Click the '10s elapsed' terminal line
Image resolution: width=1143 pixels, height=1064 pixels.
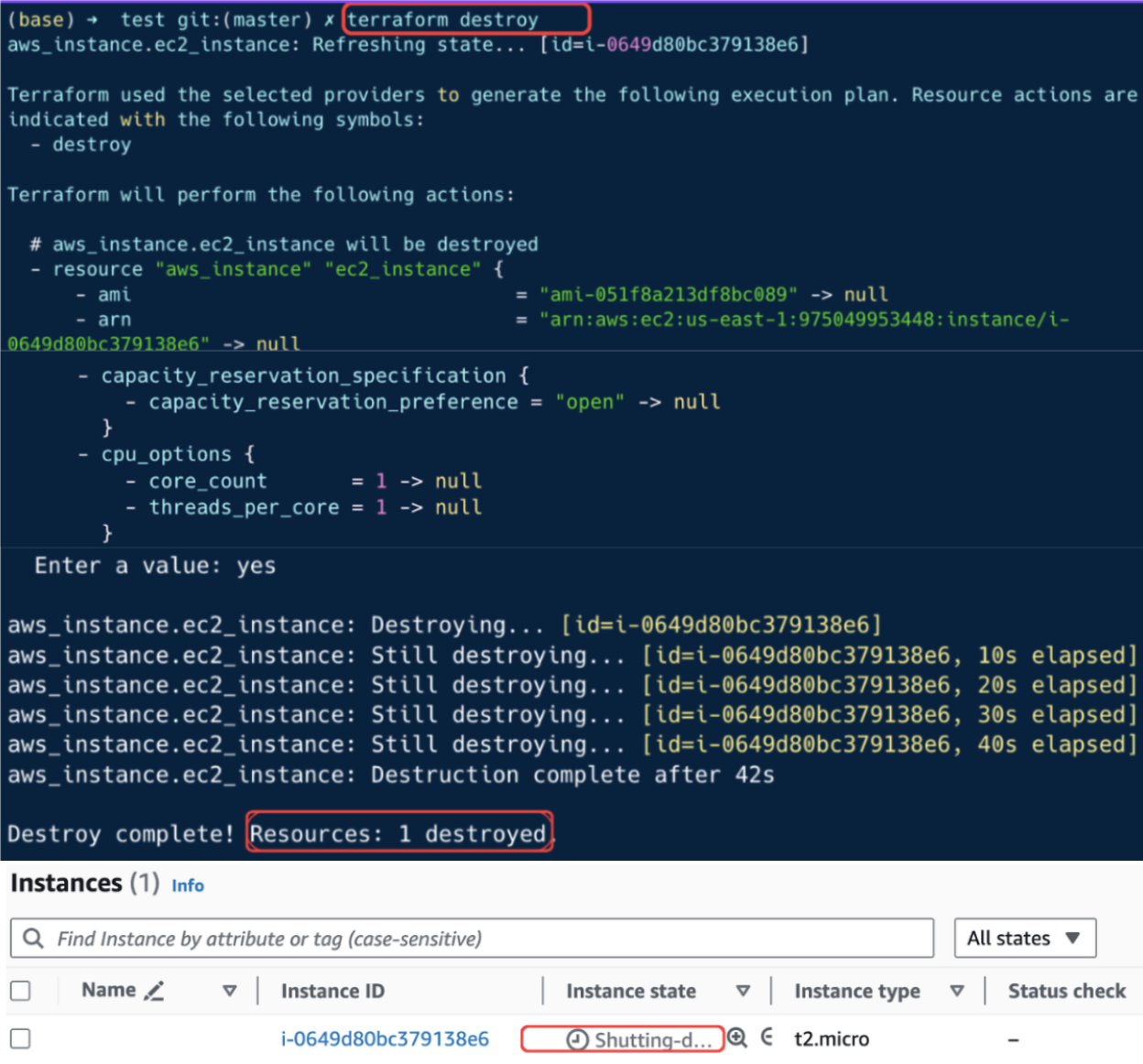(571, 656)
